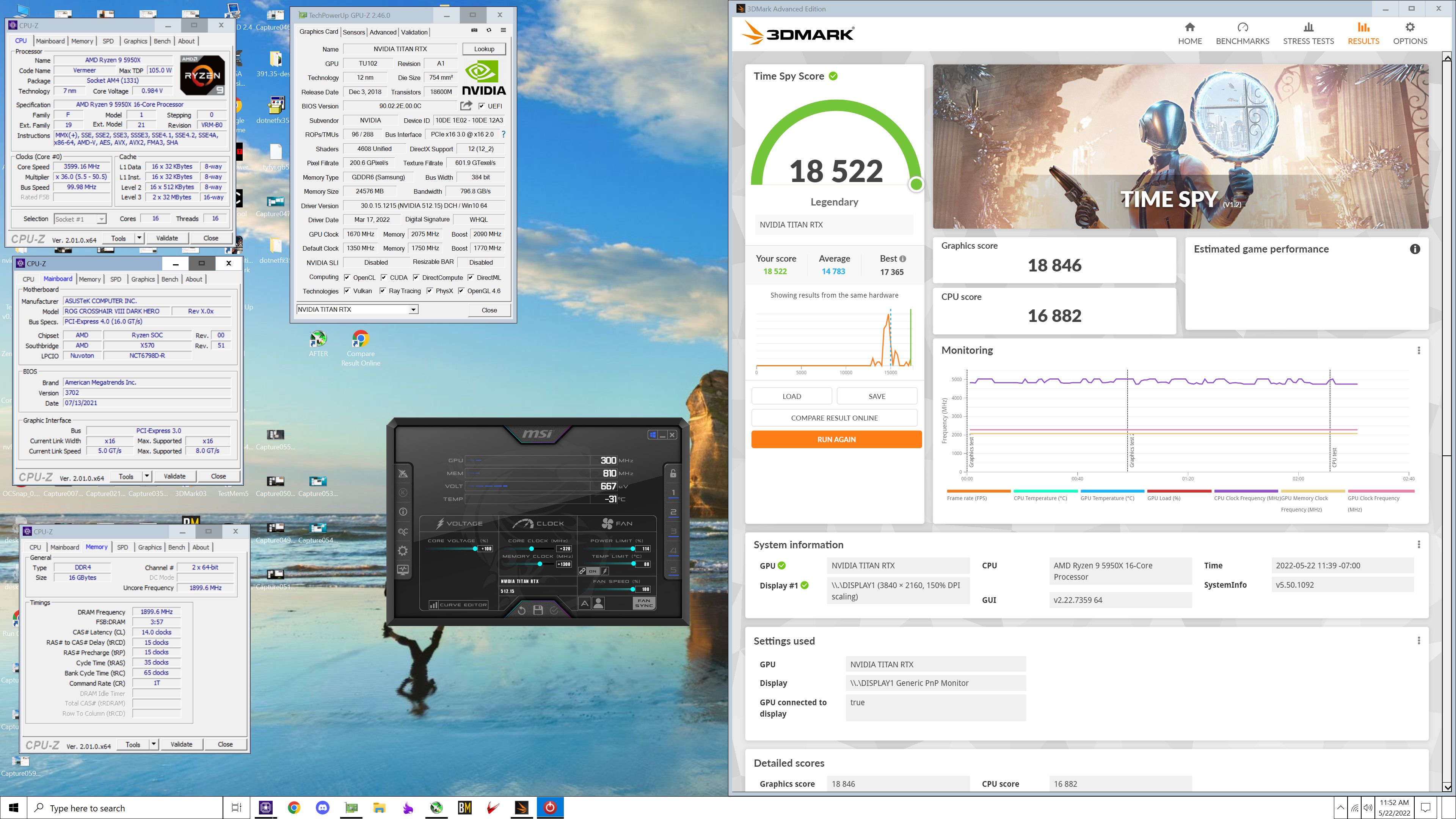The width and height of the screenshot is (1456, 819).
Task: Click the Afterburner CURVE EDITOR button
Action: pyautogui.click(x=458, y=605)
